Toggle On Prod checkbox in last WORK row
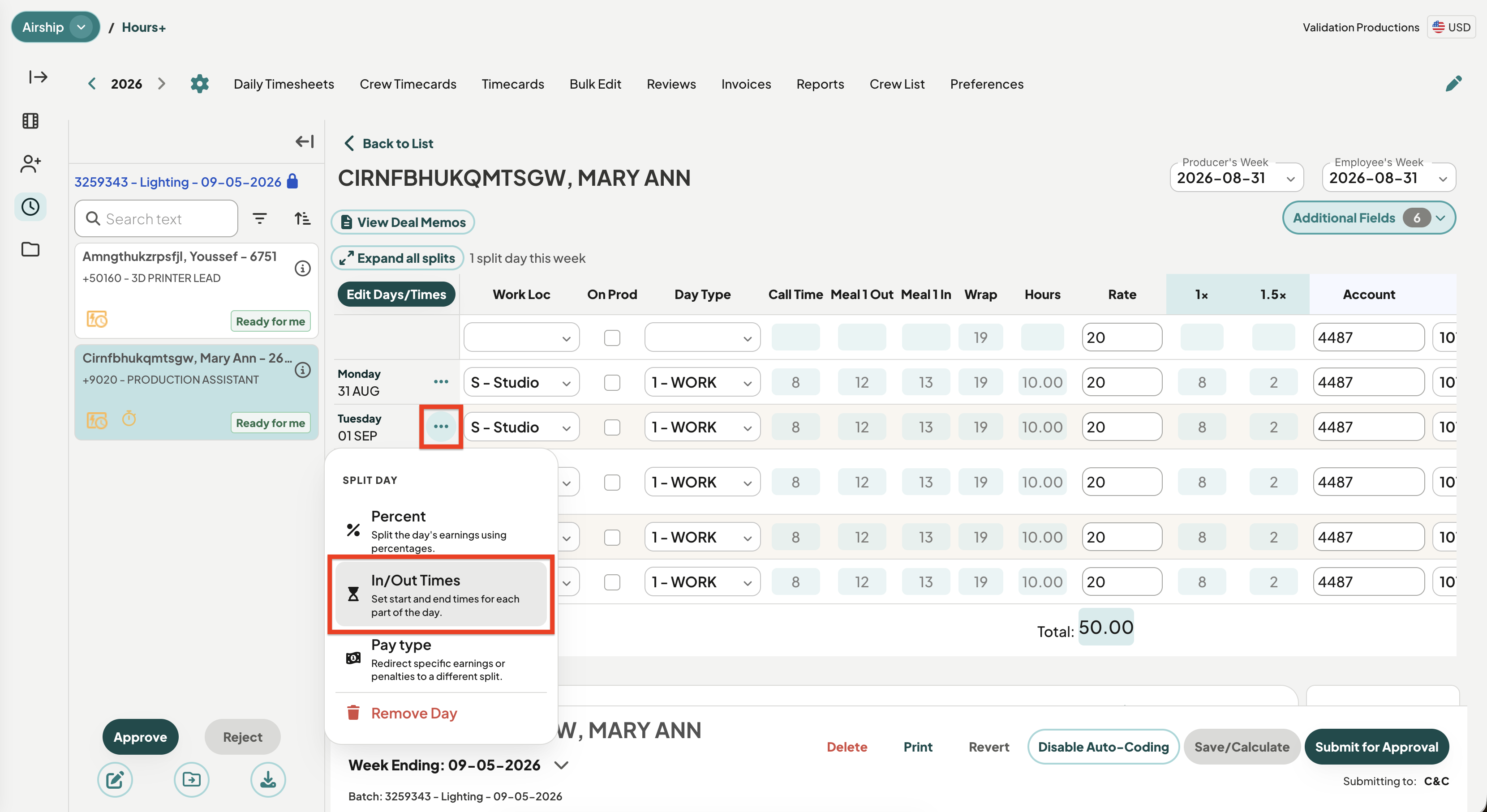1487x812 pixels. pos(612,582)
